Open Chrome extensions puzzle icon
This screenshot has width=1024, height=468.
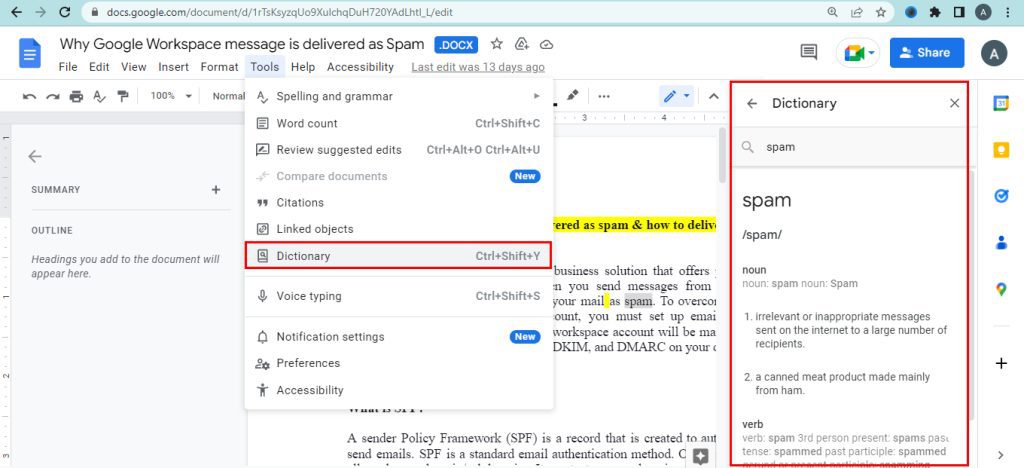click(935, 12)
